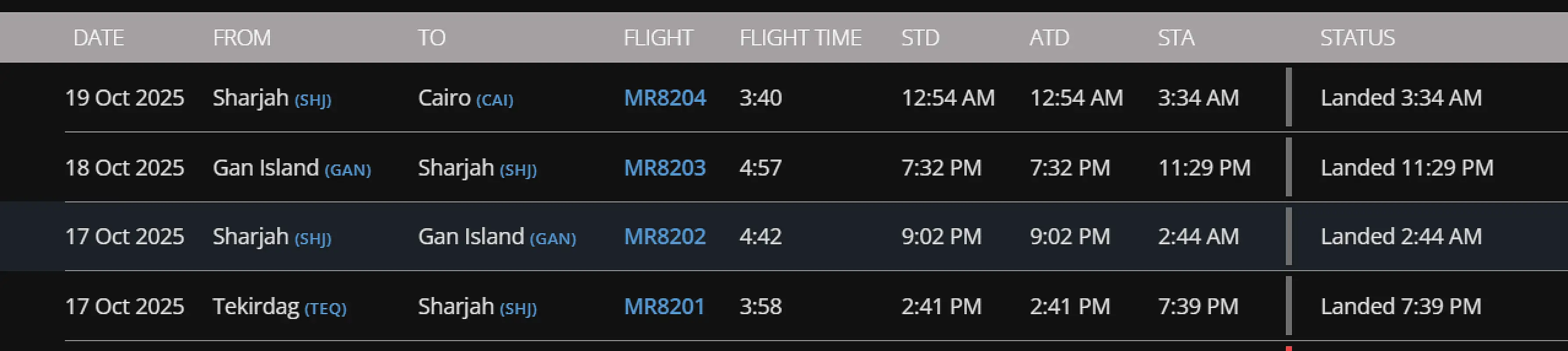Click the CAI airport code link
1568x351 pixels.
pos(494,100)
